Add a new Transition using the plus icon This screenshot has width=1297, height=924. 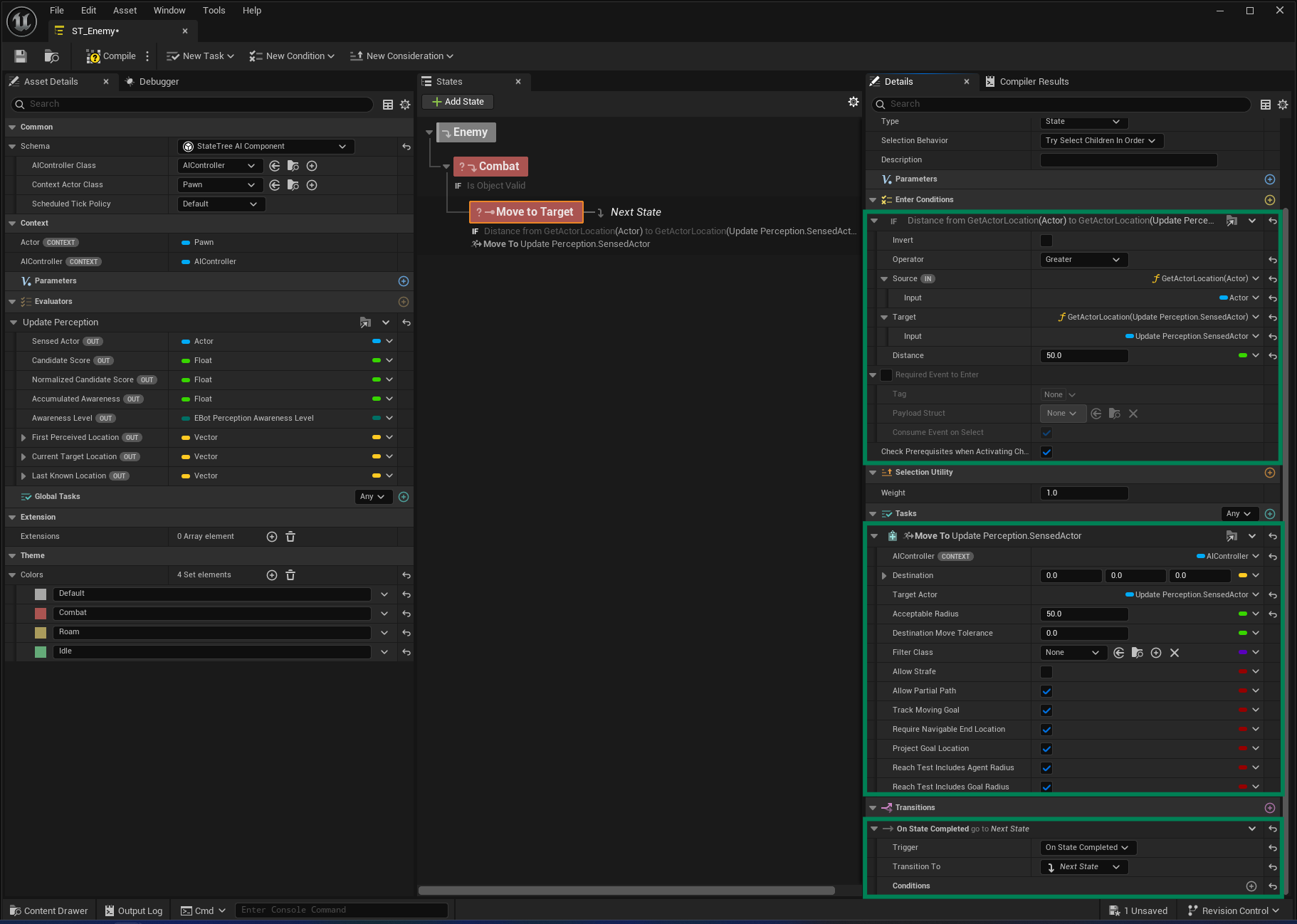click(x=1269, y=808)
